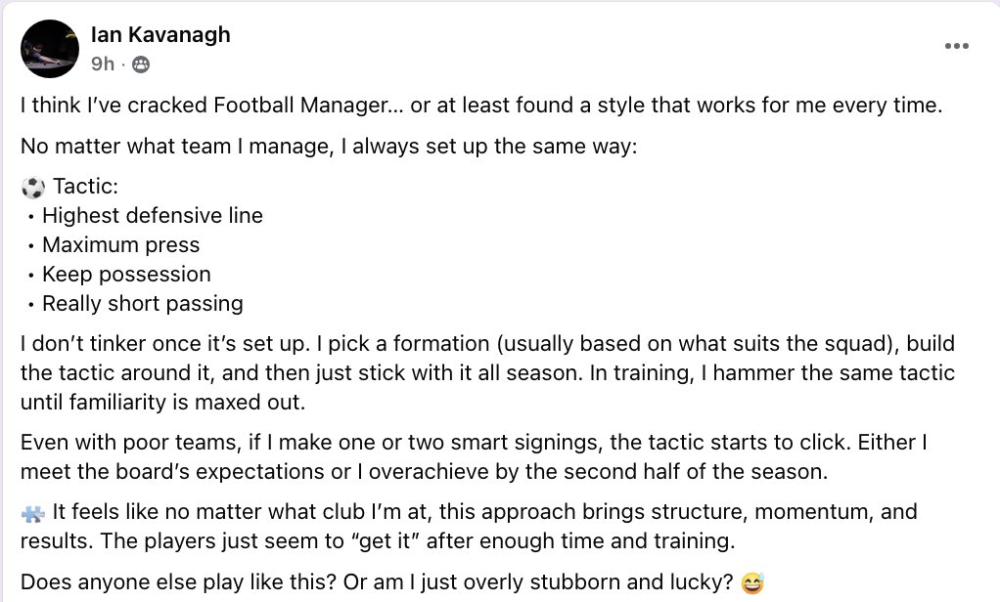Open the 9h post timestamp link
The image size is (1000, 602).
pyautogui.click(x=103, y=64)
